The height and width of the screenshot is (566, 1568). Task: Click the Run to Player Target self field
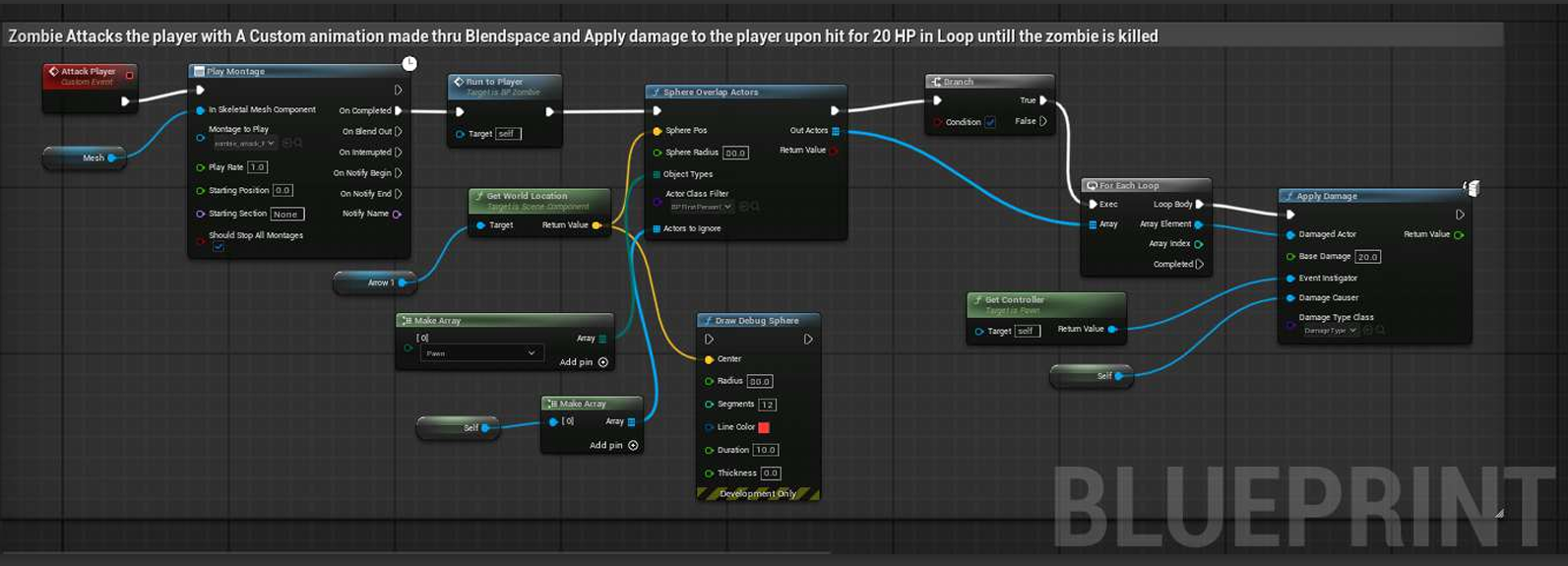(508, 134)
